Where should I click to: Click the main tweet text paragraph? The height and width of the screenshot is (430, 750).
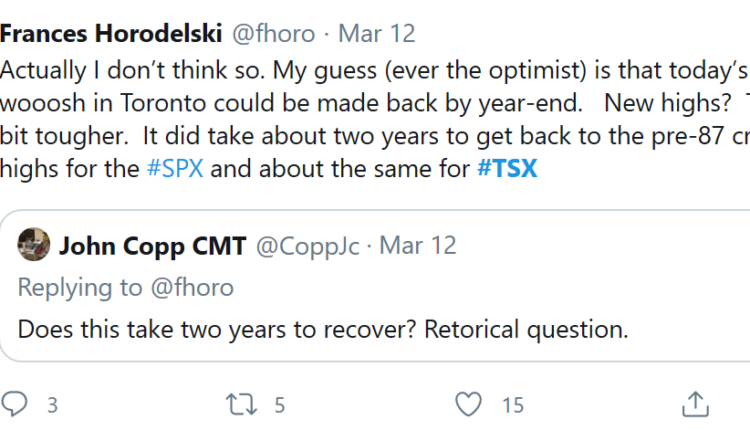[x=370, y=104]
